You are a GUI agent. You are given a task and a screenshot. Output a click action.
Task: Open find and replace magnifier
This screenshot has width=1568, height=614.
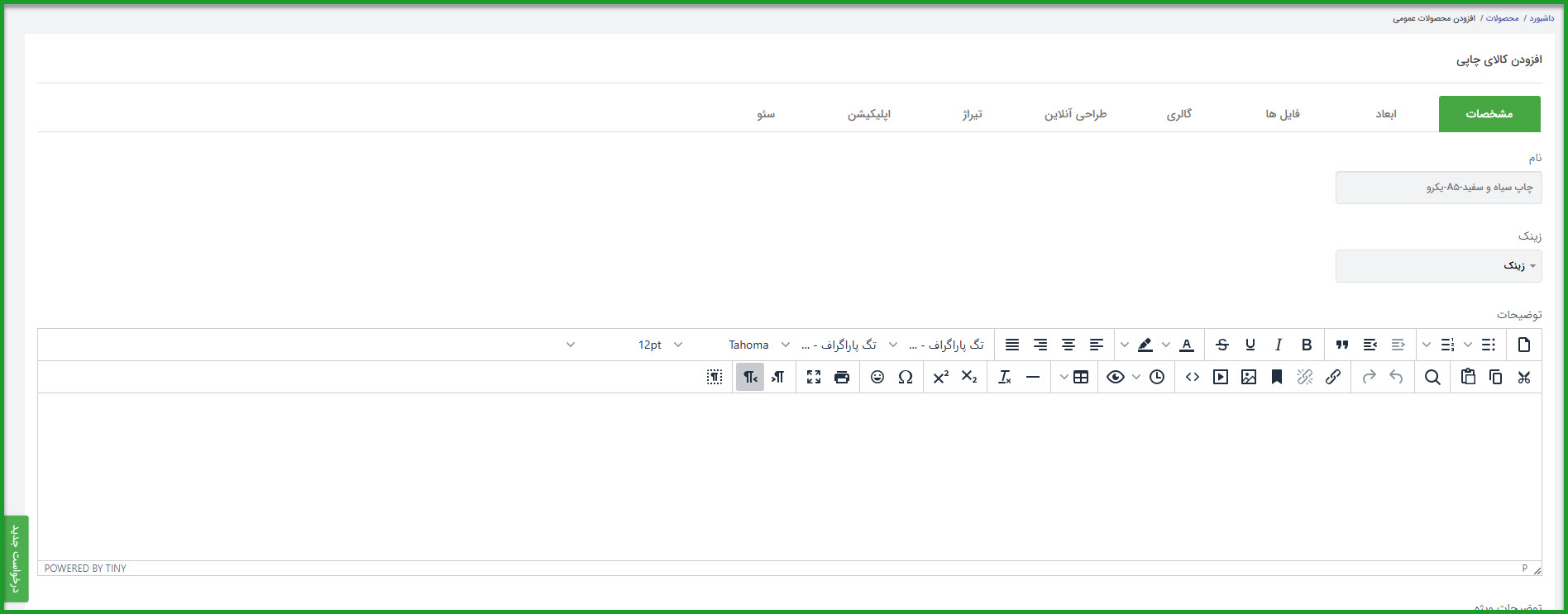(1432, 377)
